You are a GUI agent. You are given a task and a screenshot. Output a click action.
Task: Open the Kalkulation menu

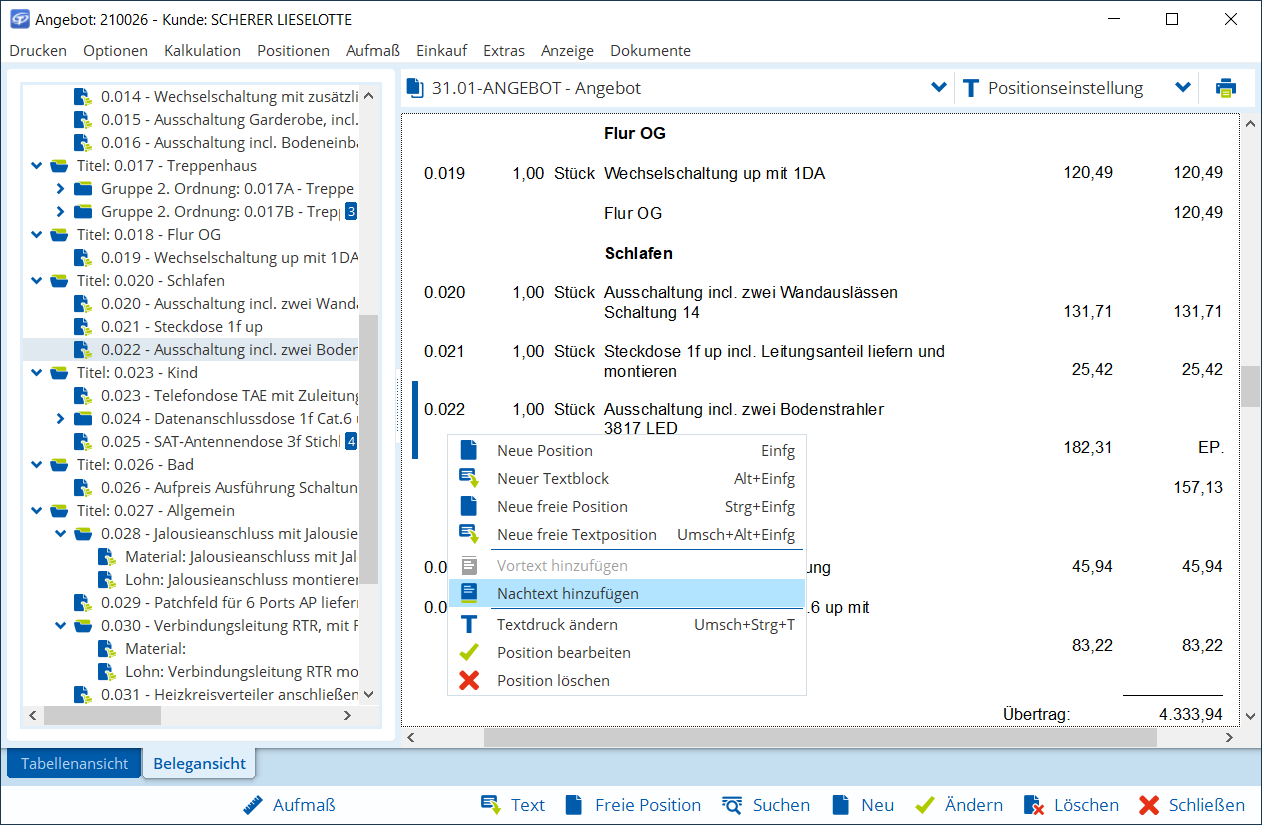click(202, 50)
